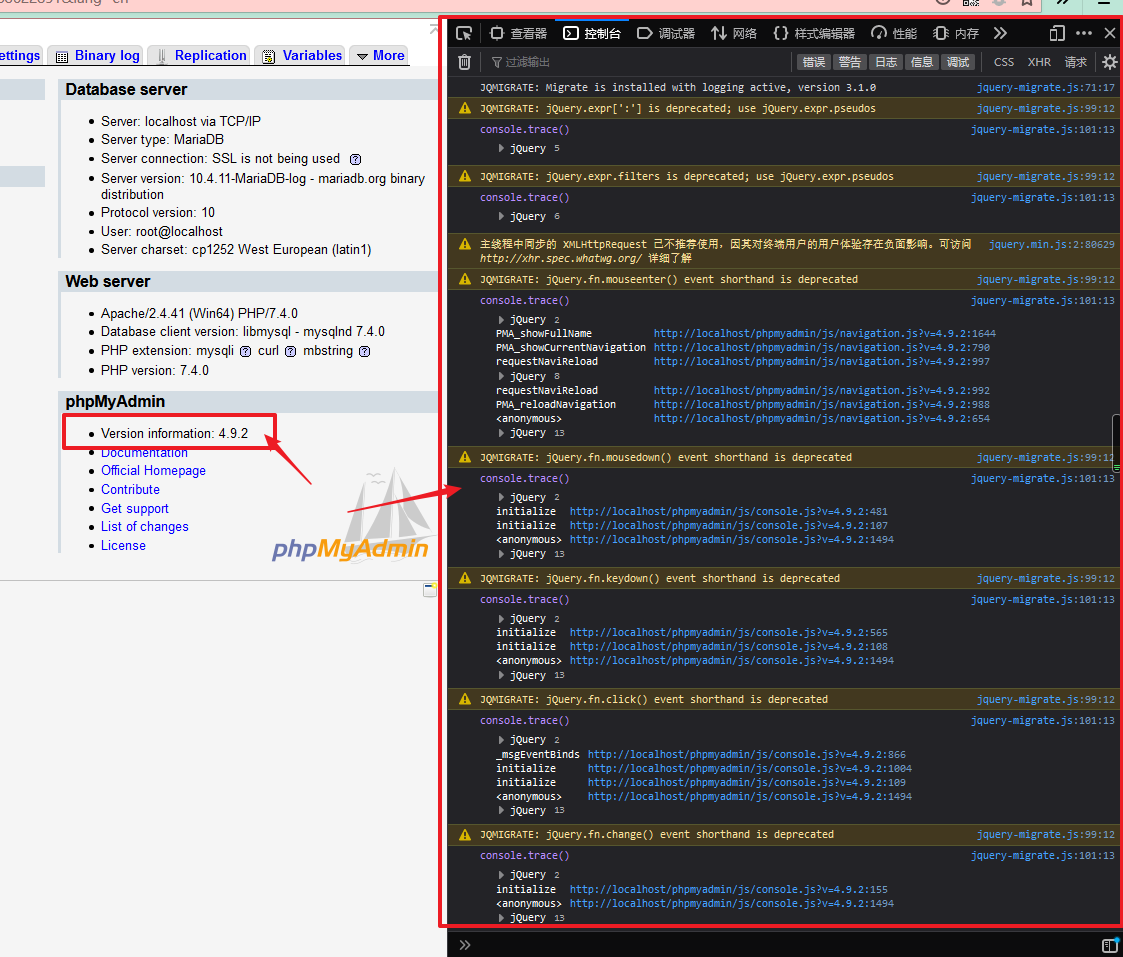Expand the first console.trace() jQuery entry
The width and height of the screenshot is (1123, 957).
tap(508, 148)
